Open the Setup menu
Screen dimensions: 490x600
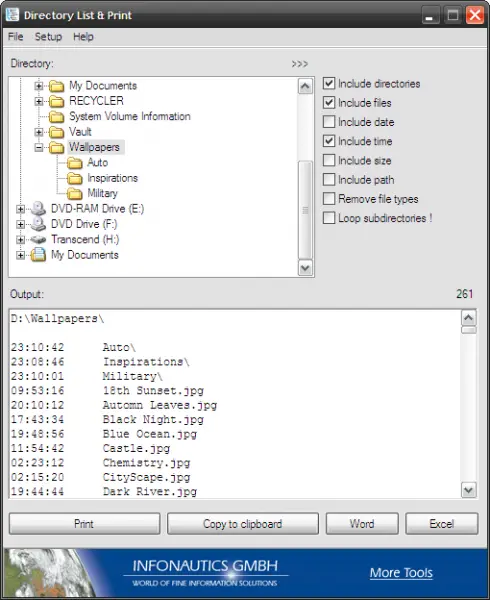(x=48, y=37)
